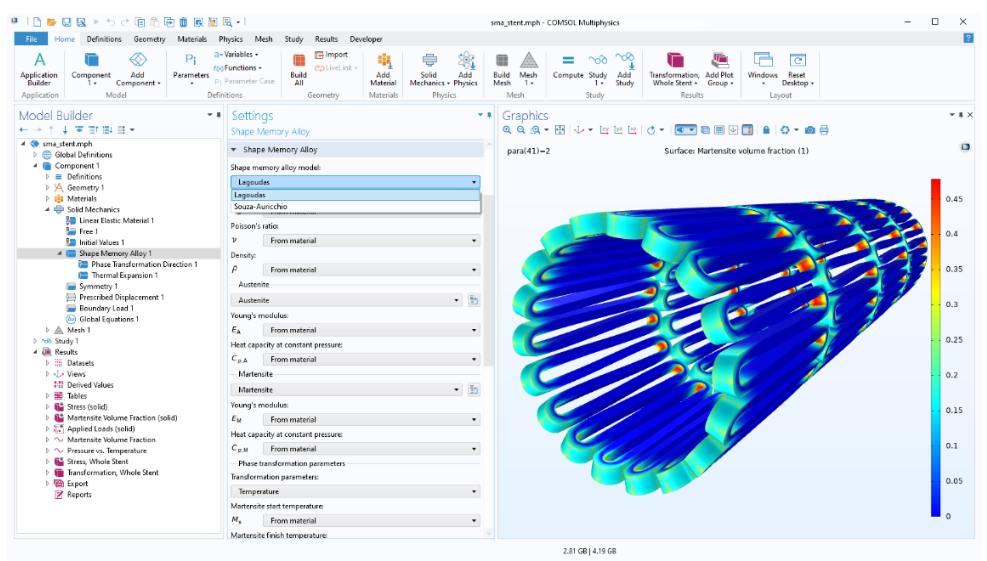Click the Model Builder back arrow
Image resolution: width=987 pixels, height=561 pixels.
pyautogui.click(x=23, y=130)
